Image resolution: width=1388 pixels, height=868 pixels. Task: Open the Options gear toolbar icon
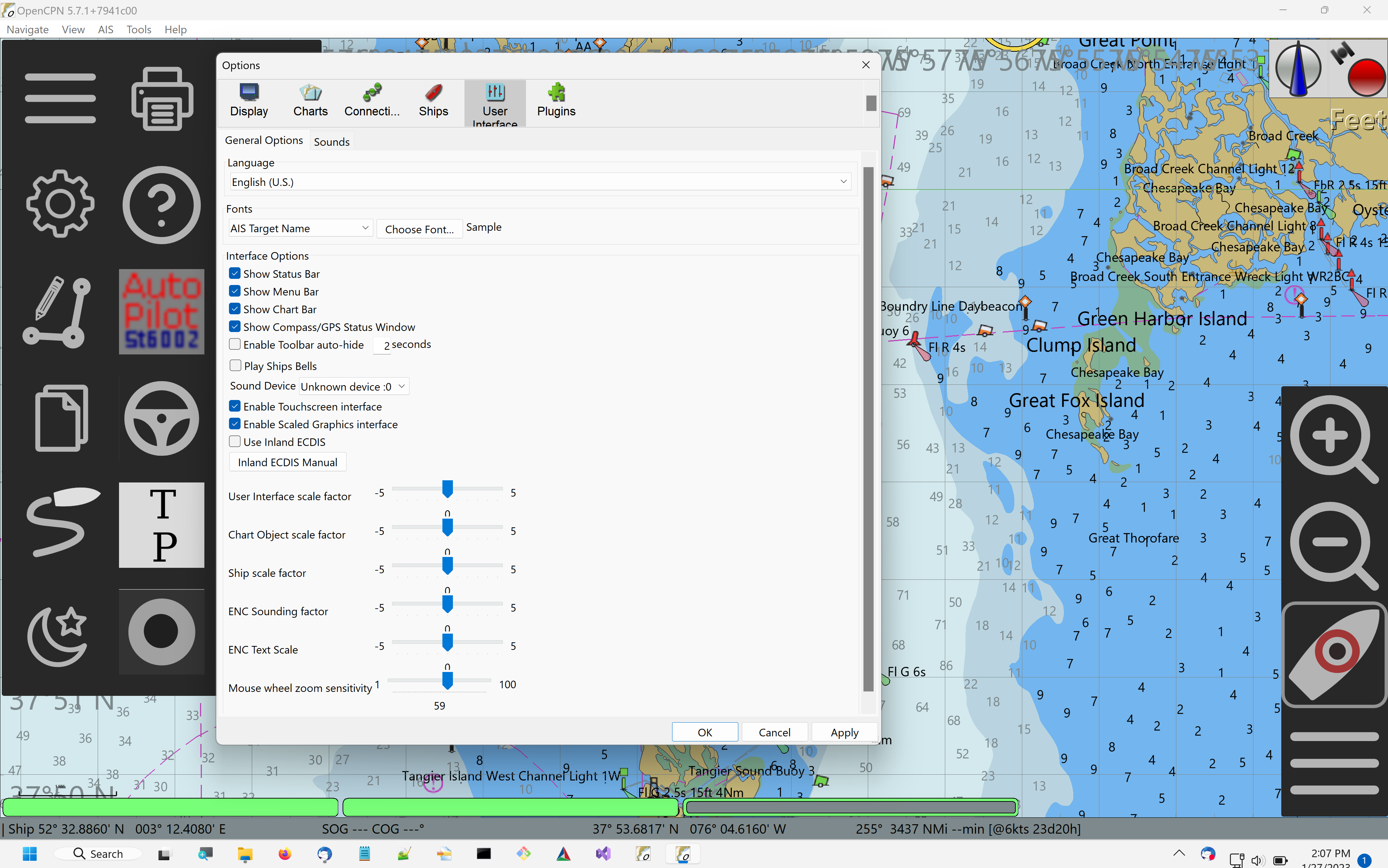(60, 203)
